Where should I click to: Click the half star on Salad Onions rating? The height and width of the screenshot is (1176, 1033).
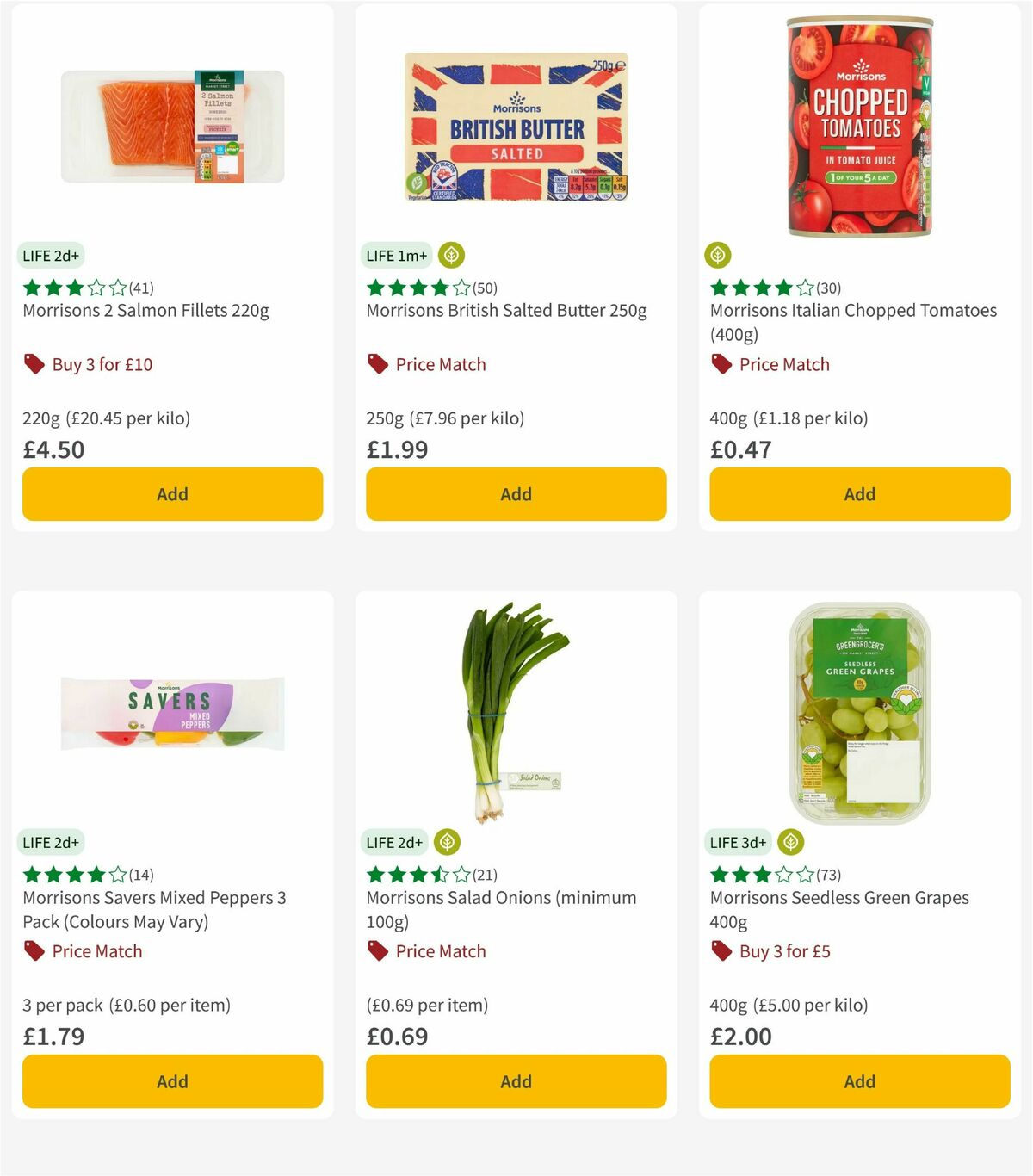point(441,875)
